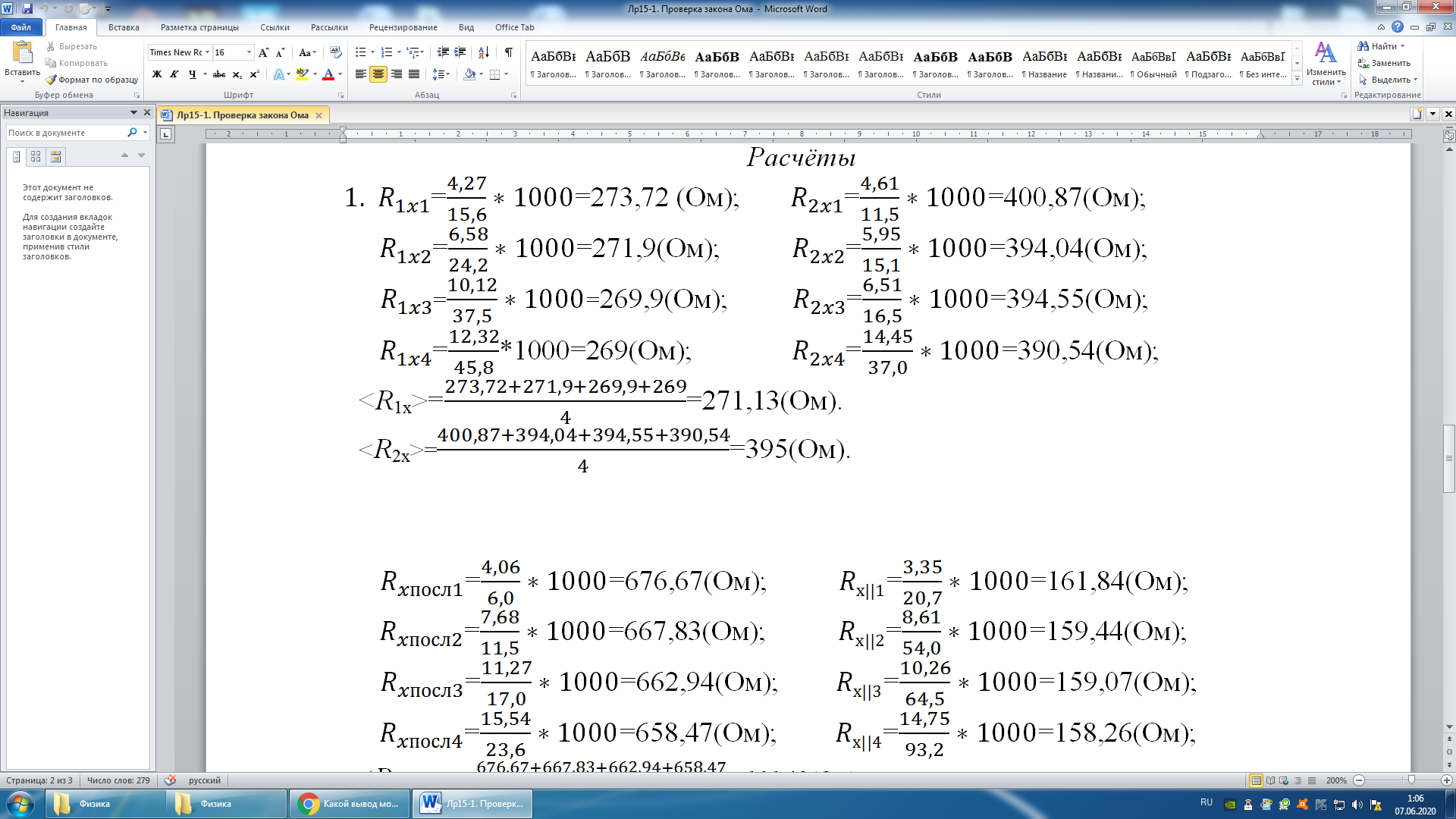Open the Файл tab
The width and height of the screenshot is (1456, 819).
(21, 27)
